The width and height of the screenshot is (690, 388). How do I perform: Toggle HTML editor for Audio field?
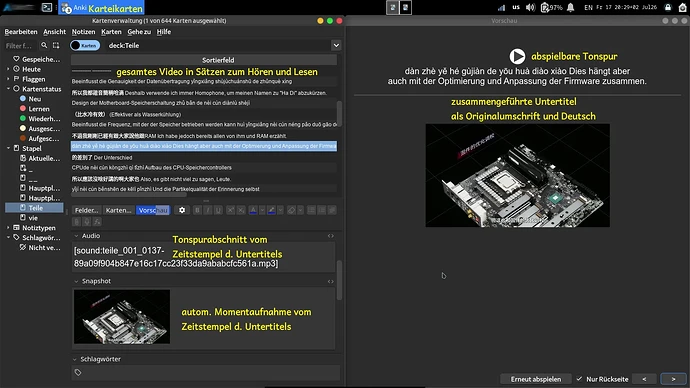(330, 236)
